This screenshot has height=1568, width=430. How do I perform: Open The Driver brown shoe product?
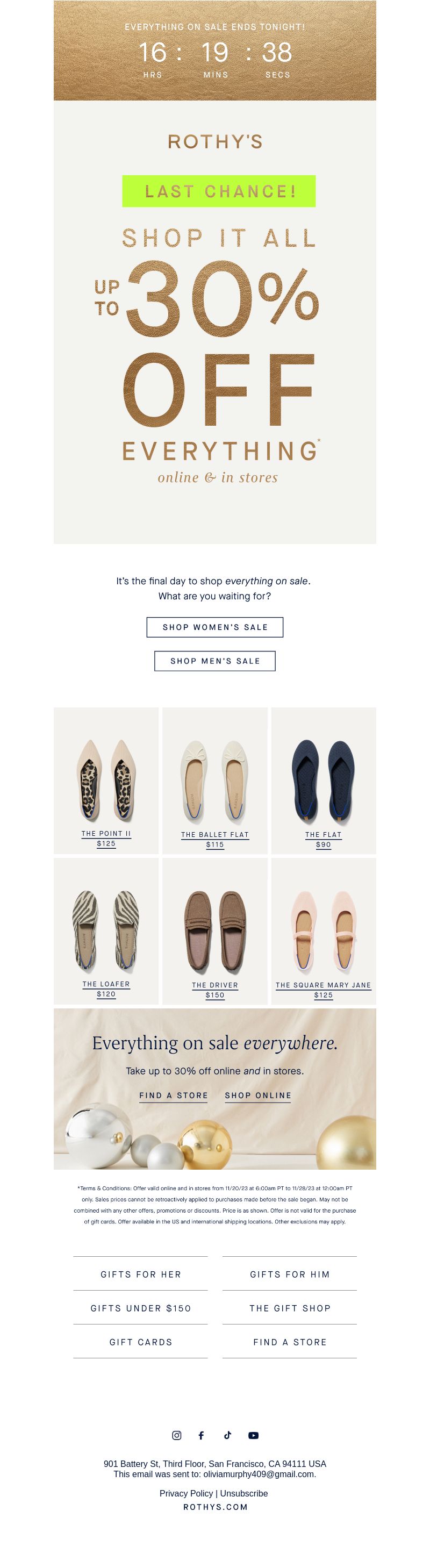(x=215, y=930)
